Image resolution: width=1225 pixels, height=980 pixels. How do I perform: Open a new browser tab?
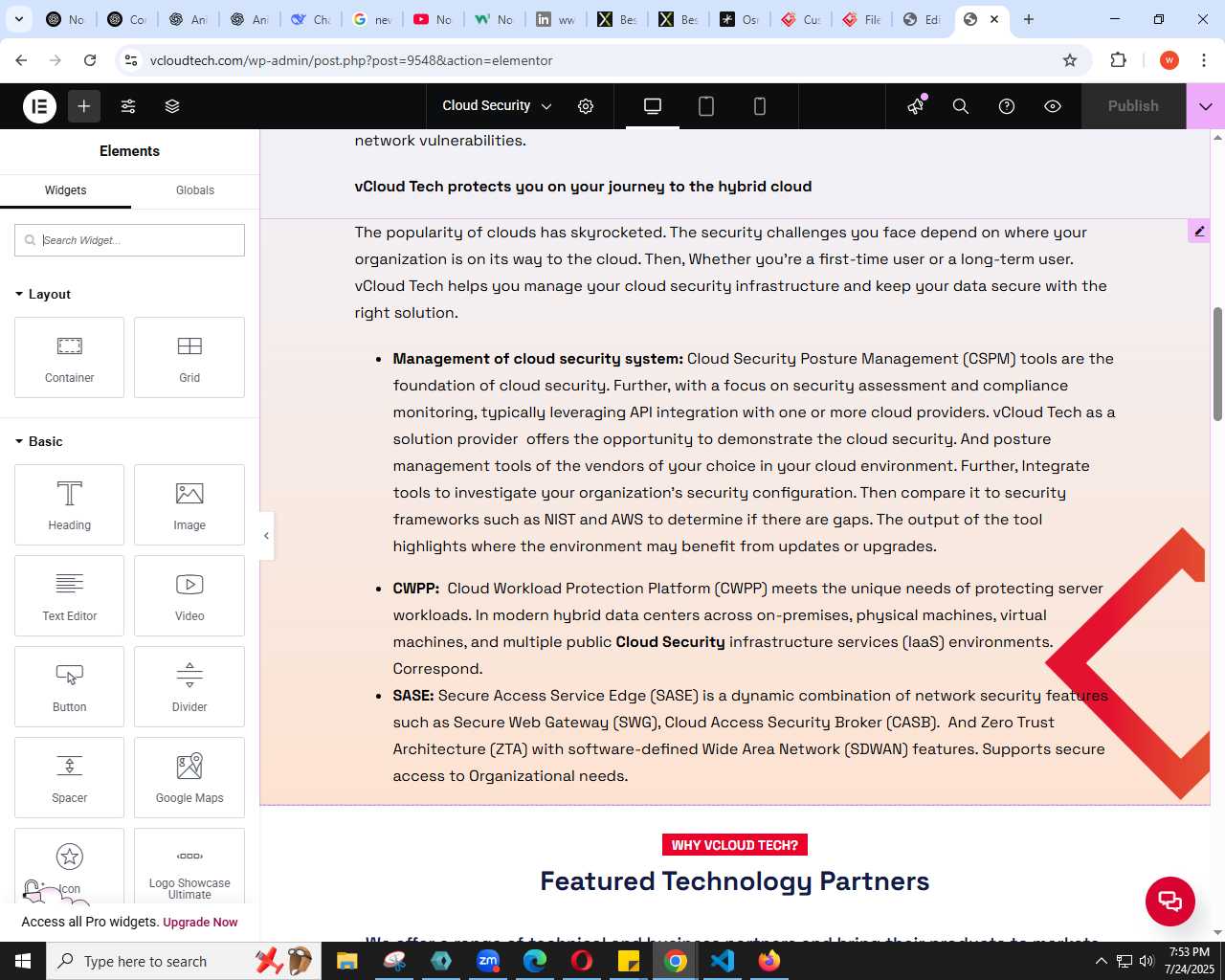(x=1029, y=19)
